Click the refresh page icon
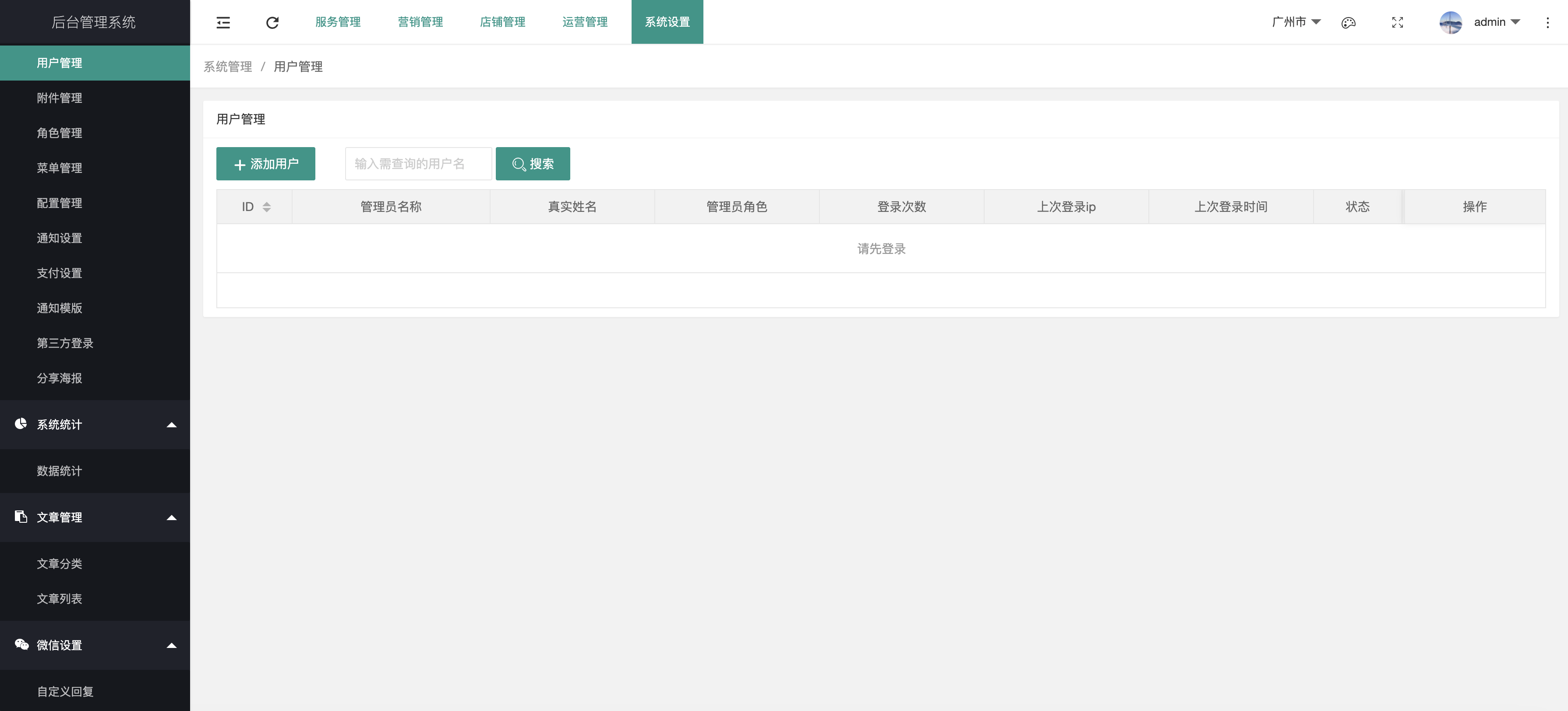Image resolution: width=1568 pixels, height=711 pixels. point(272,22)
